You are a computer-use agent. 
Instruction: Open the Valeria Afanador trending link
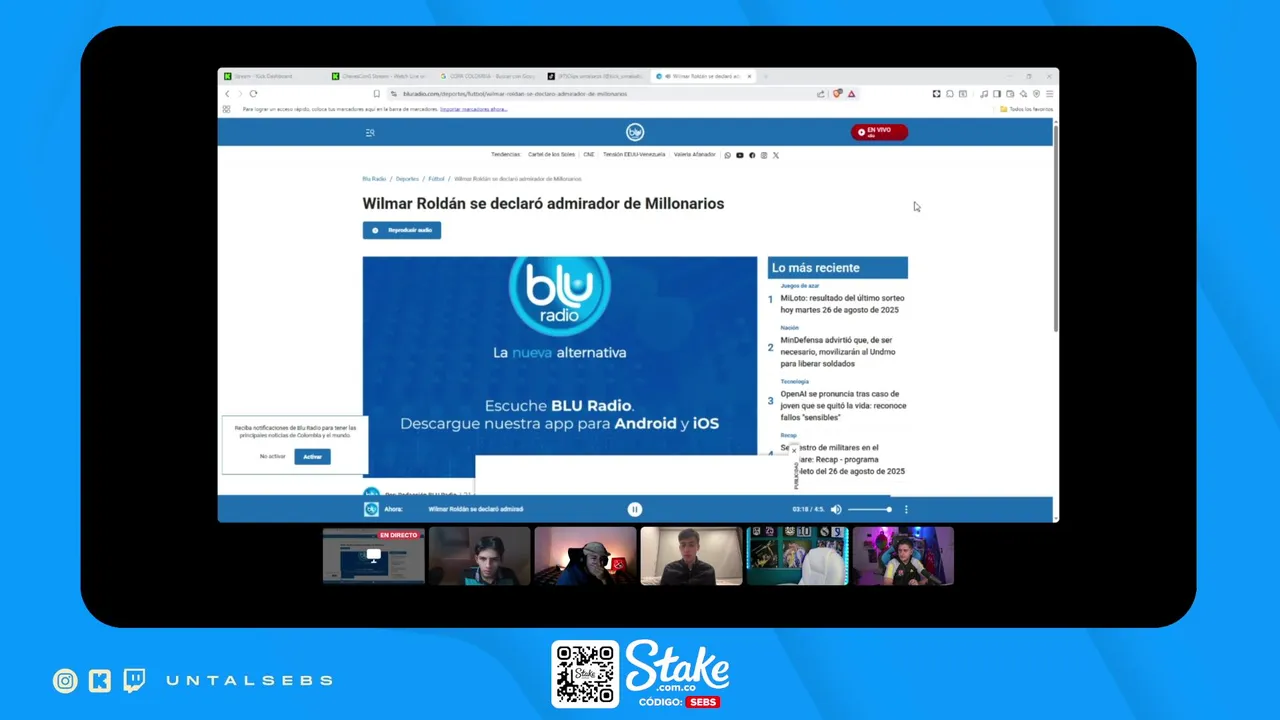coord(695,155)
